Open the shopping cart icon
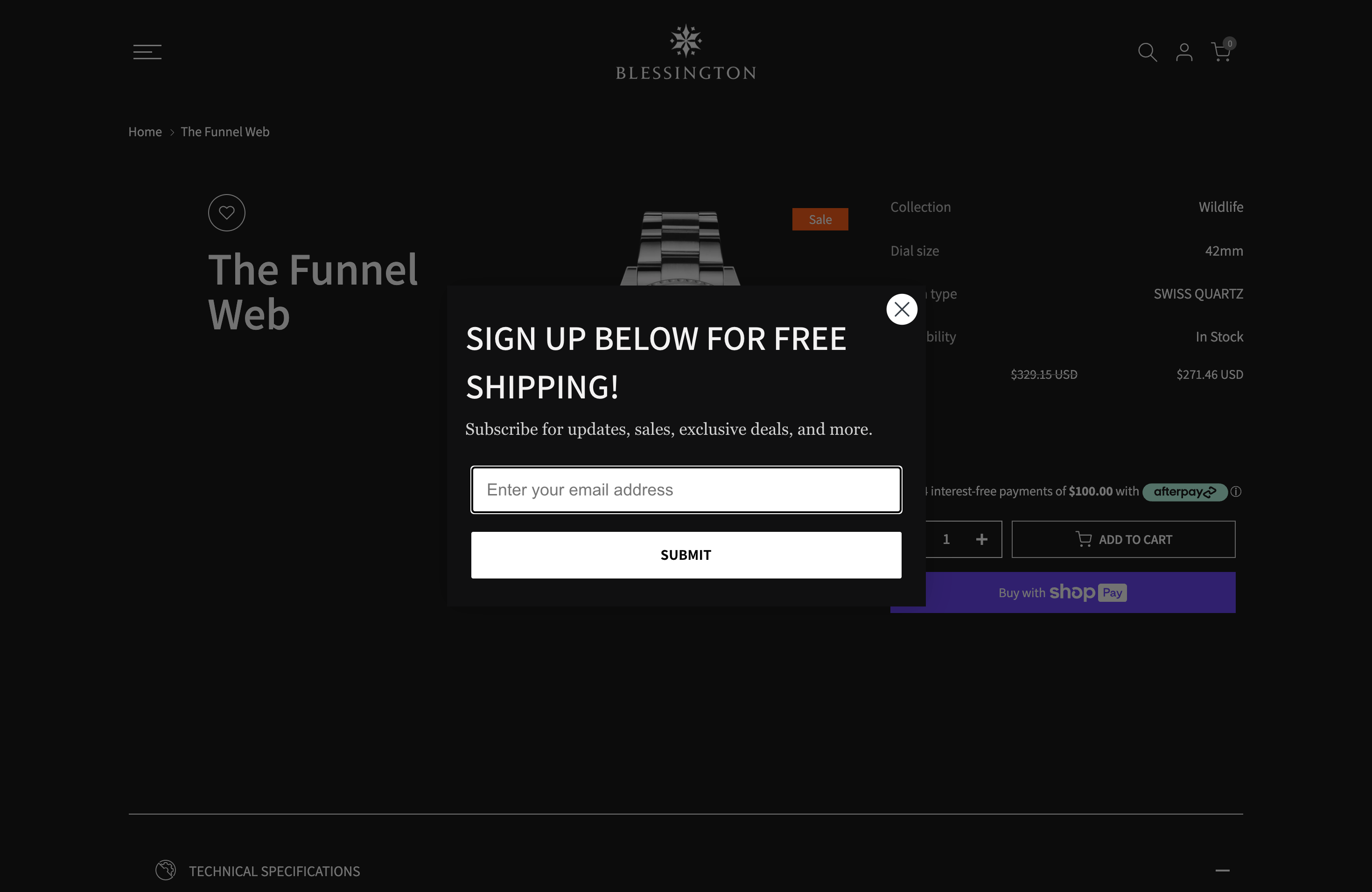Image resolution: width=1372 pixels, height=892 pixels. click(x=1220, y=52)
